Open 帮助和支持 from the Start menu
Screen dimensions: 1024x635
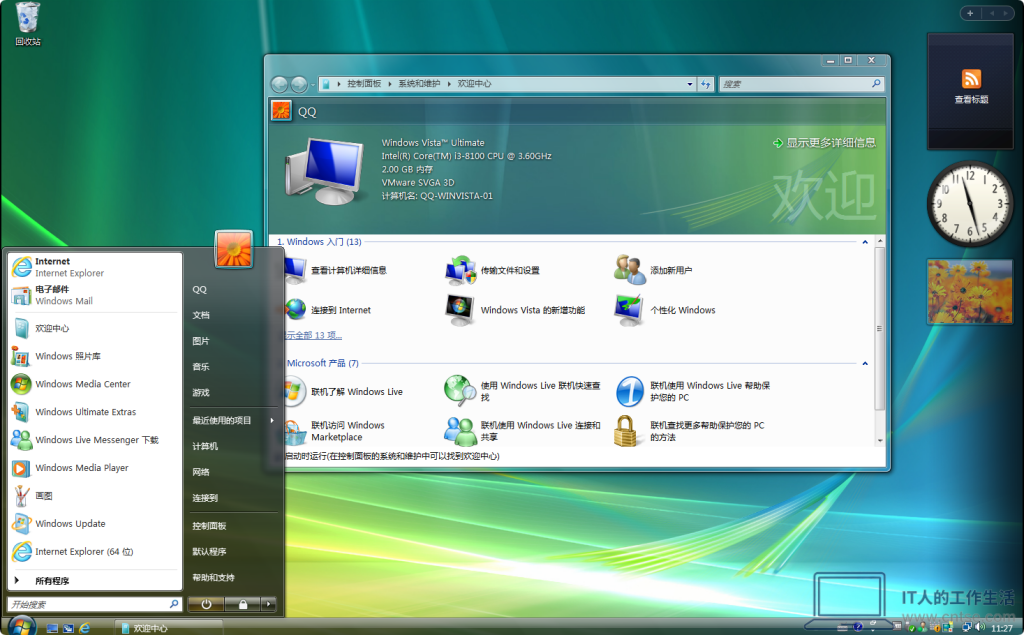[x=214, y=578]
